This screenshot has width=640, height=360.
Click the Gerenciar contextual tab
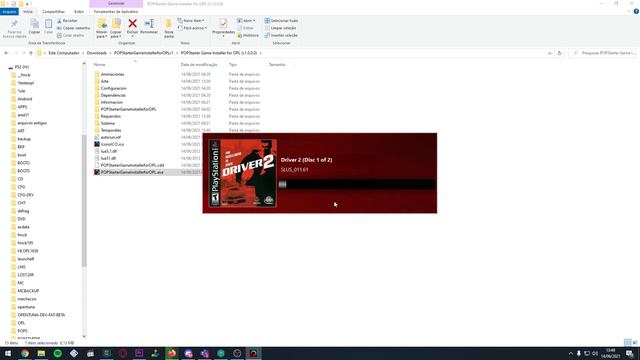coord(116,3)
